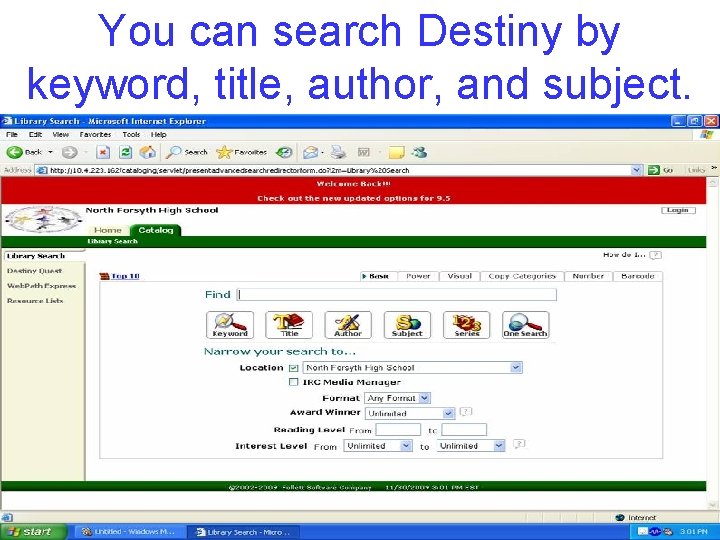Open the Copy Categories tab
This screenshot has height=540, width=720.
pos(522,276)
